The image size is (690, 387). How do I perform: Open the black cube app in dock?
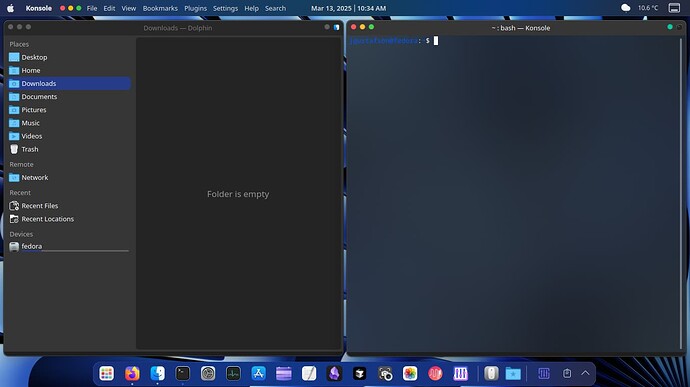(x=360, y=373)
